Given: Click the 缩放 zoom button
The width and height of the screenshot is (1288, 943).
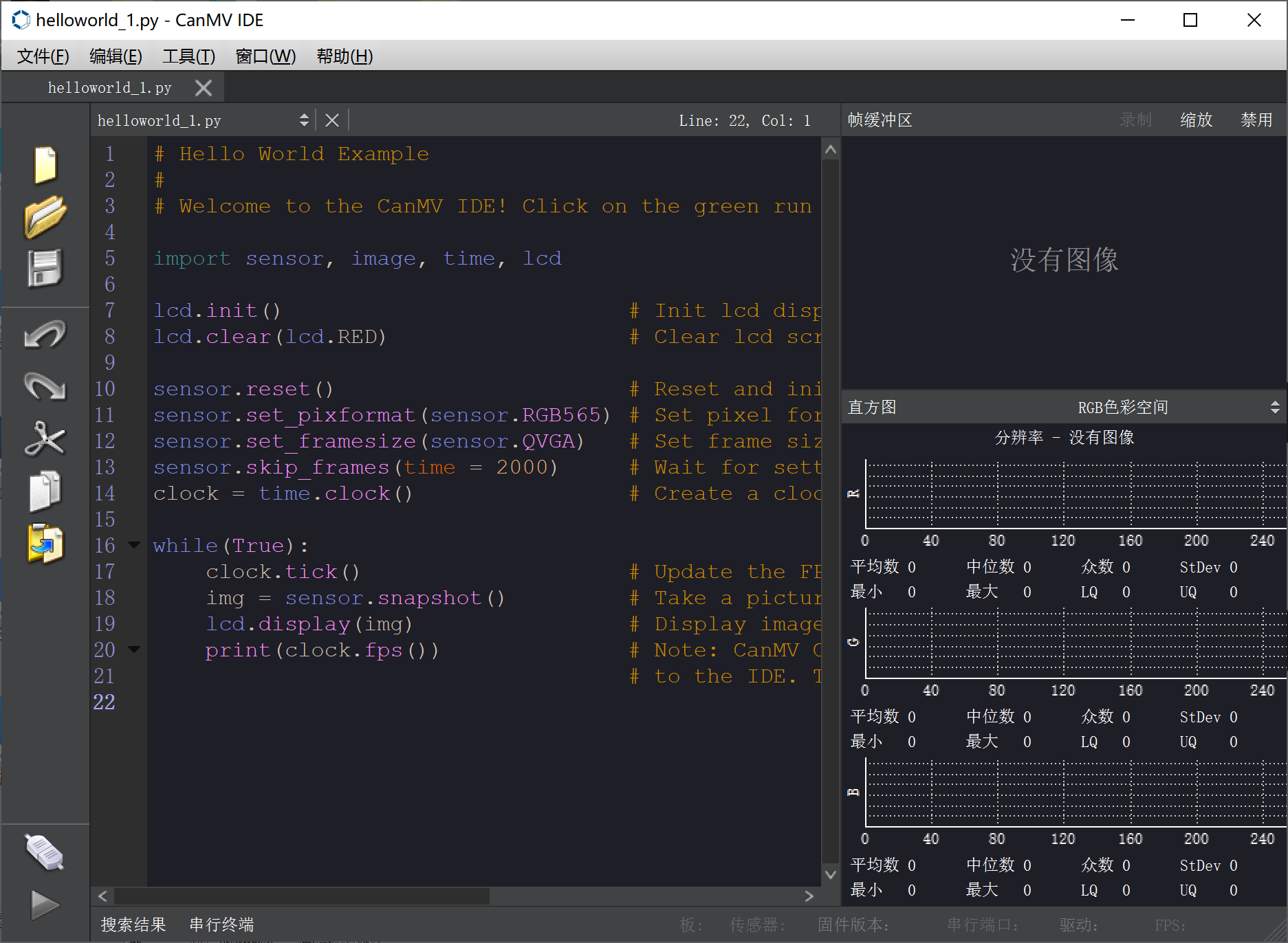Looking at the screenshot, I should click(x=1196, y=120).
